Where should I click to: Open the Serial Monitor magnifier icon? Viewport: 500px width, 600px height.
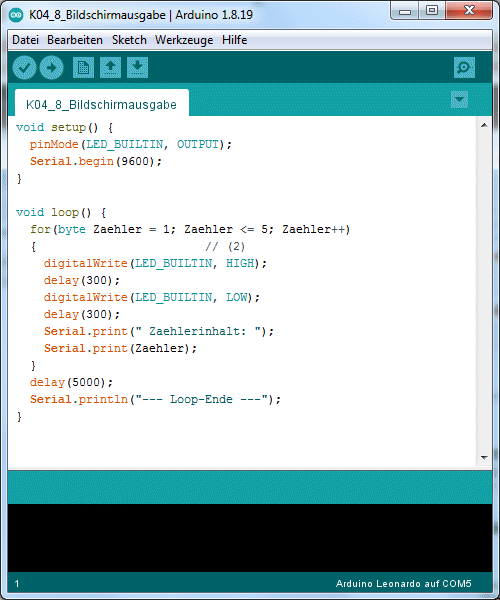point(464,68)
